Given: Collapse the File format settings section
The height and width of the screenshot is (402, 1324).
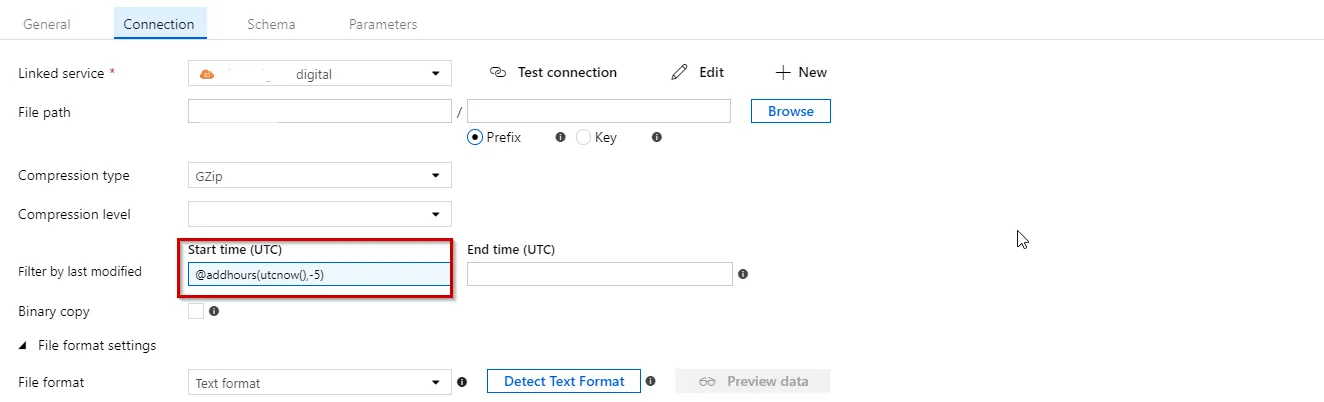Looking at the screenshot, I should pyautogui.click(x=23, y=346).
